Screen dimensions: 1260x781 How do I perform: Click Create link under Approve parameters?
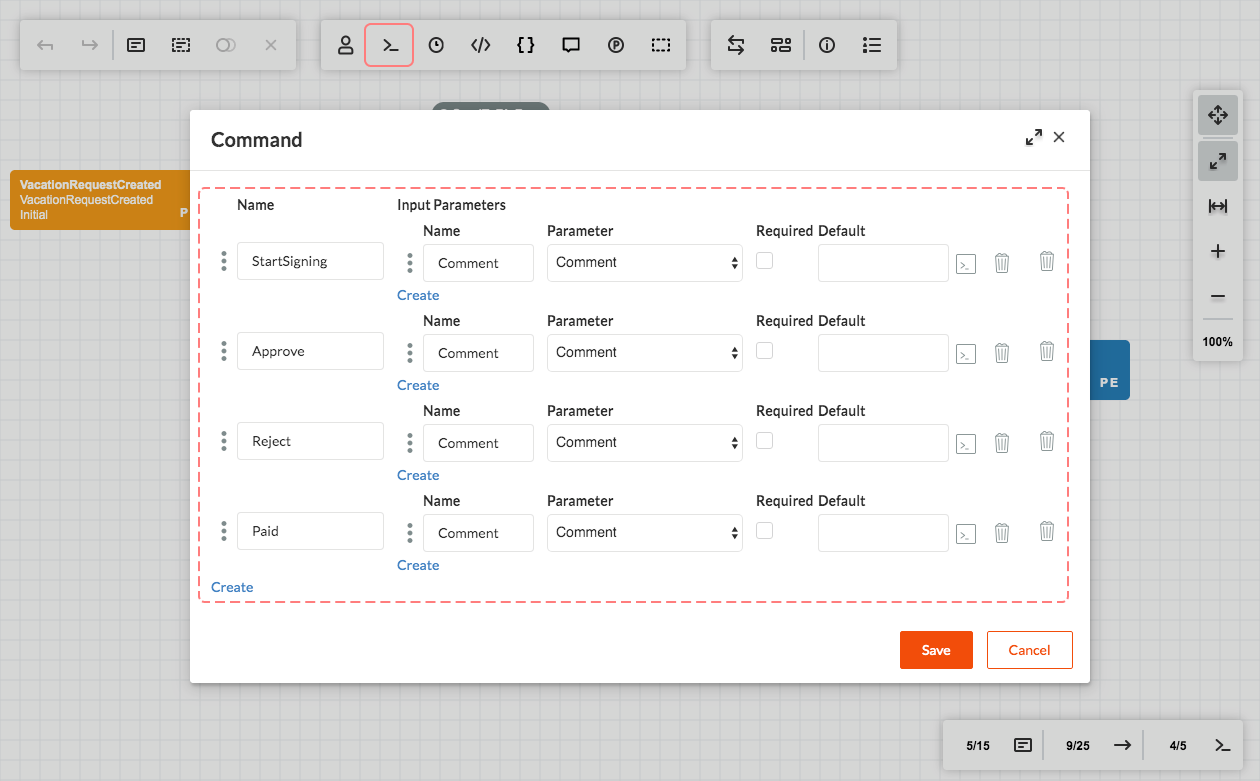click(418, 385)
